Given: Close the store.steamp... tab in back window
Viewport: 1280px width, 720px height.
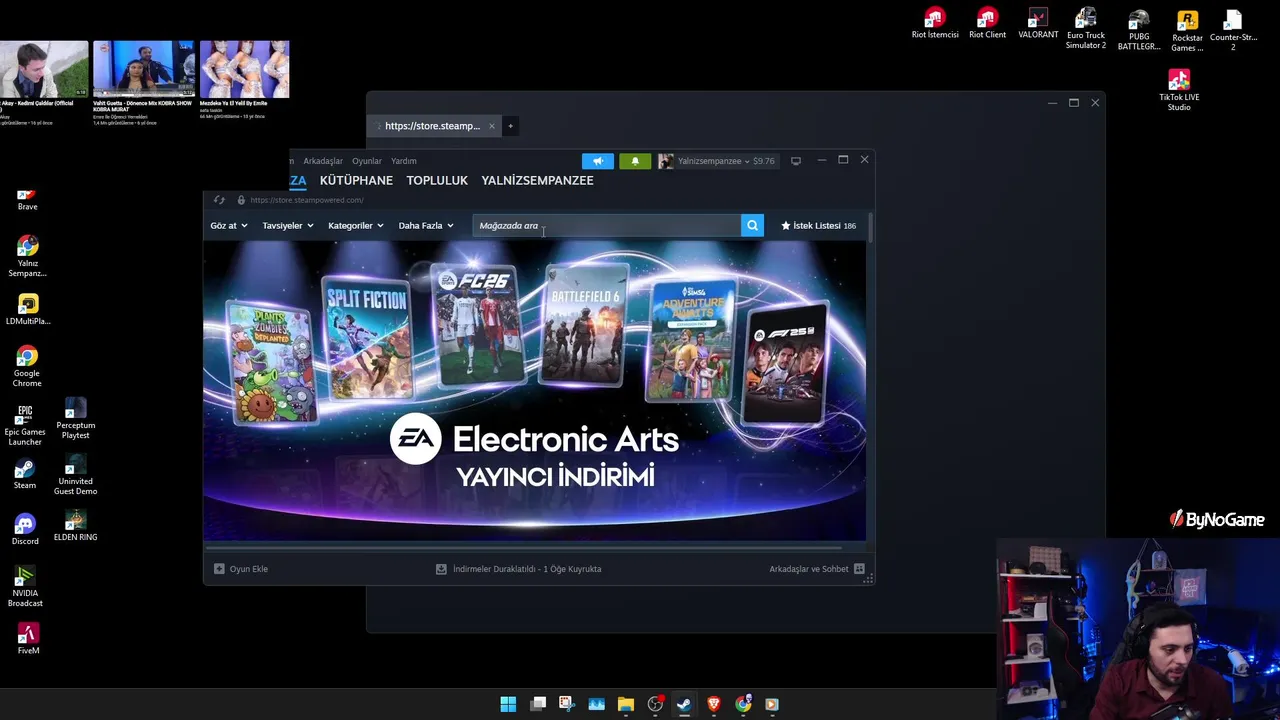Looking at the screenshot, I should point(491,126).
